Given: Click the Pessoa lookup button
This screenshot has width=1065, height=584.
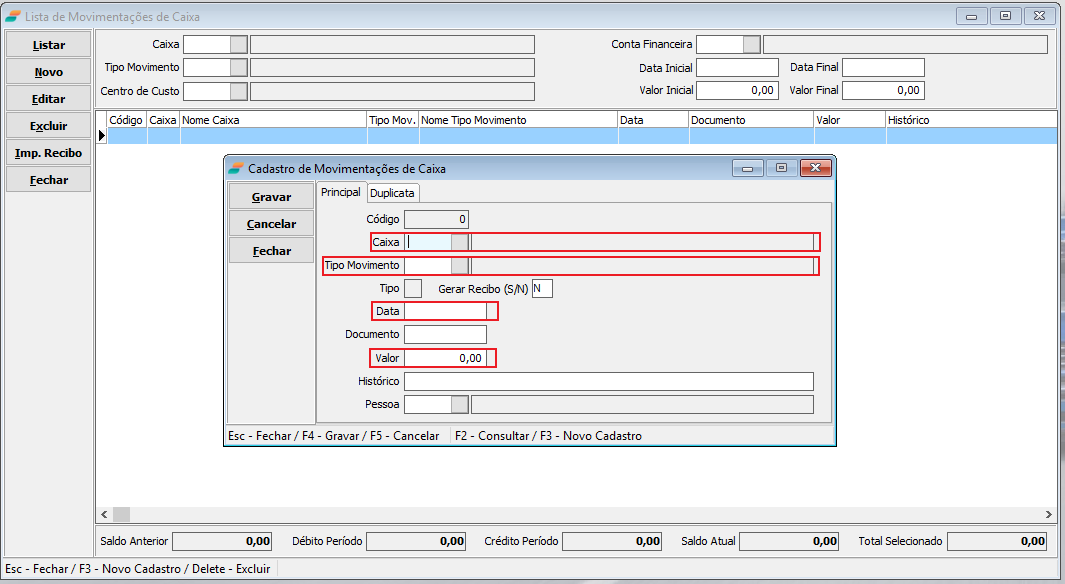Looking at the screenshot, I should click(459, 405).
